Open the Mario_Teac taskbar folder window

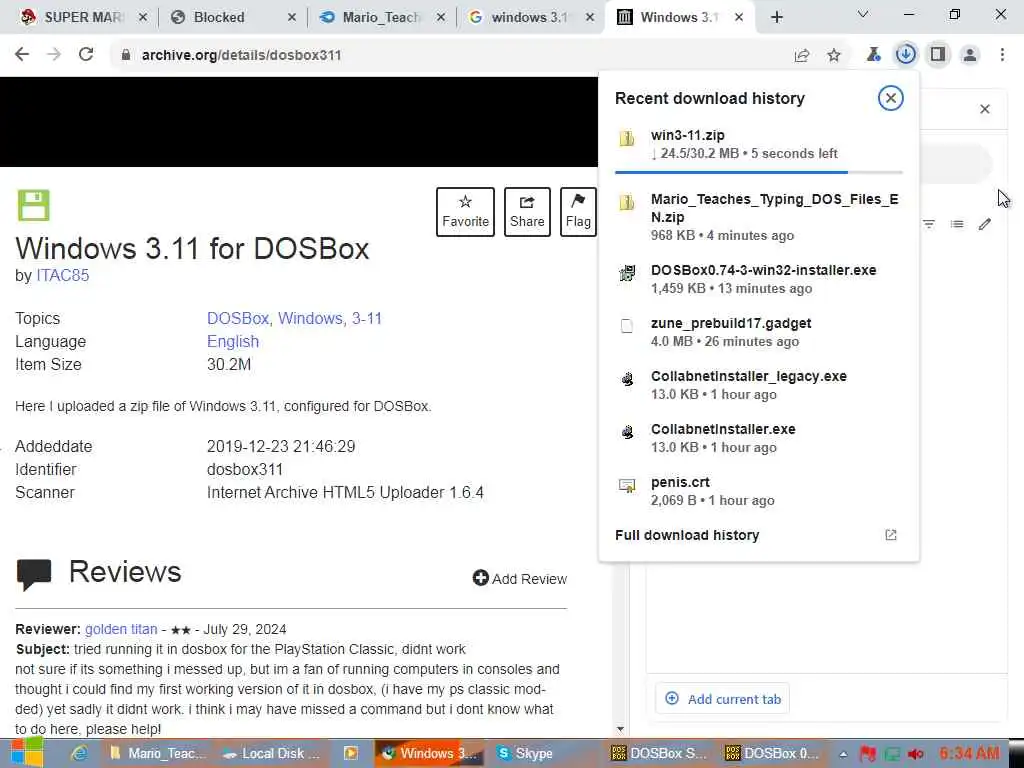tap(159, 753)
